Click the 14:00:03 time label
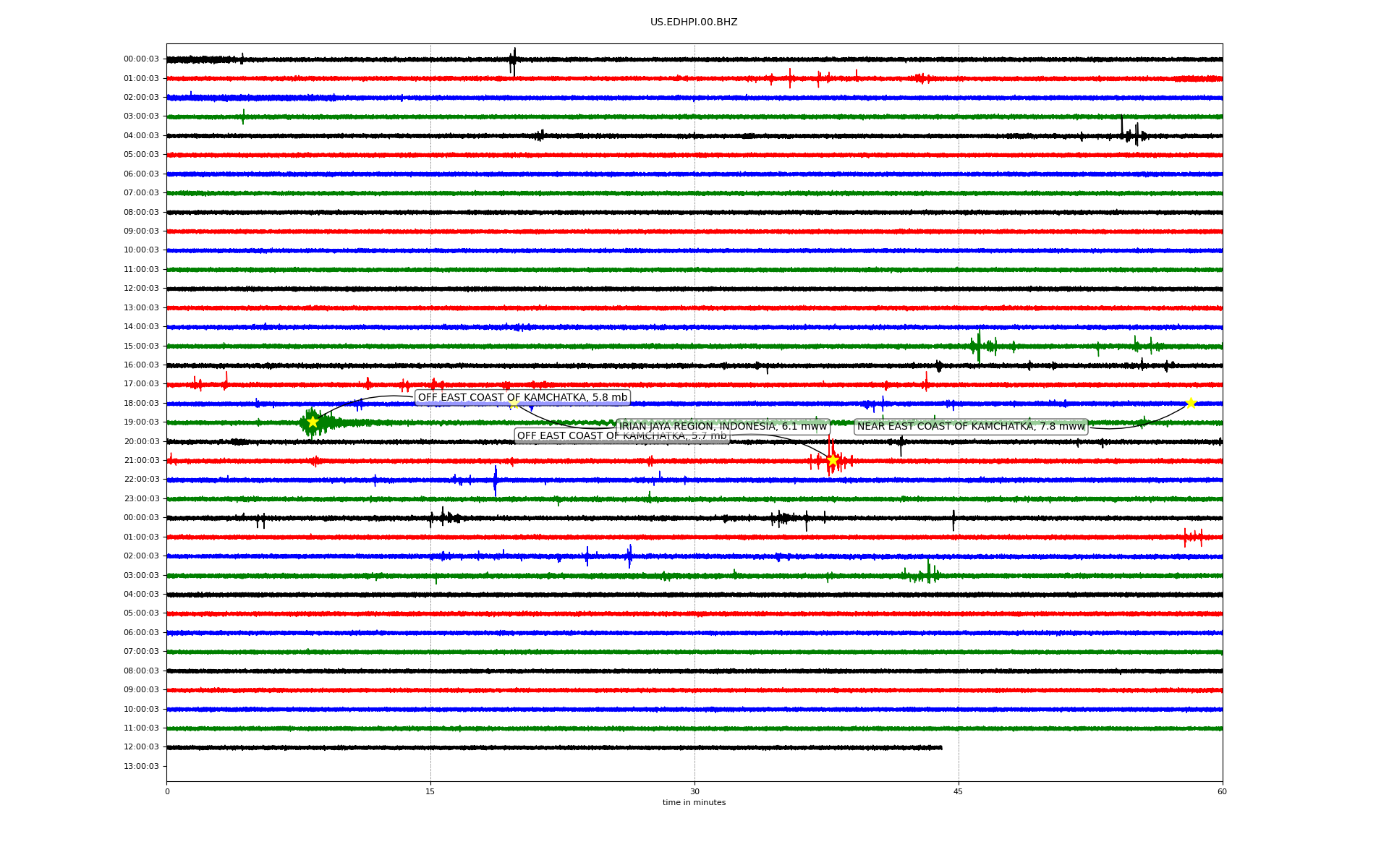Screen dimensions: 1389x868 pos(141,326)
